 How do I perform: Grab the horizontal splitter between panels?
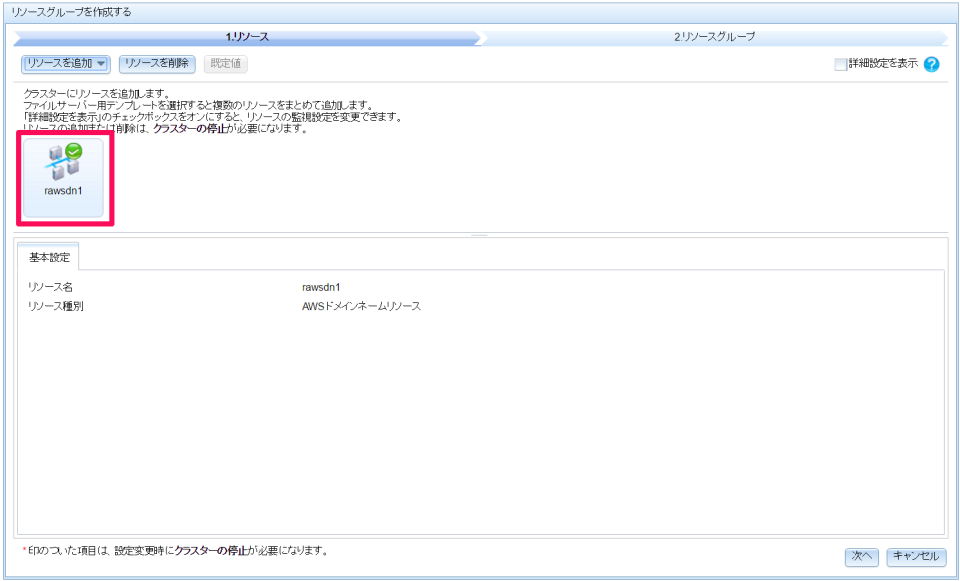tap(480, 235)
